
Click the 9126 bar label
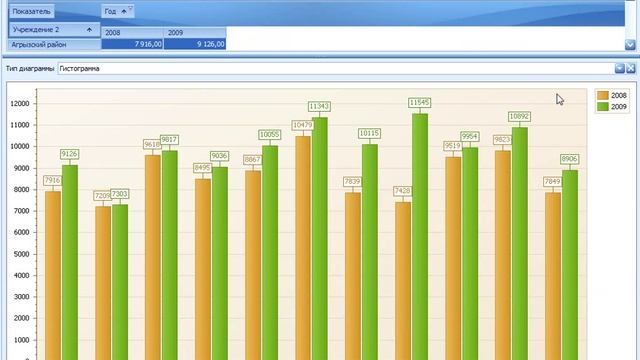(69, 154)
